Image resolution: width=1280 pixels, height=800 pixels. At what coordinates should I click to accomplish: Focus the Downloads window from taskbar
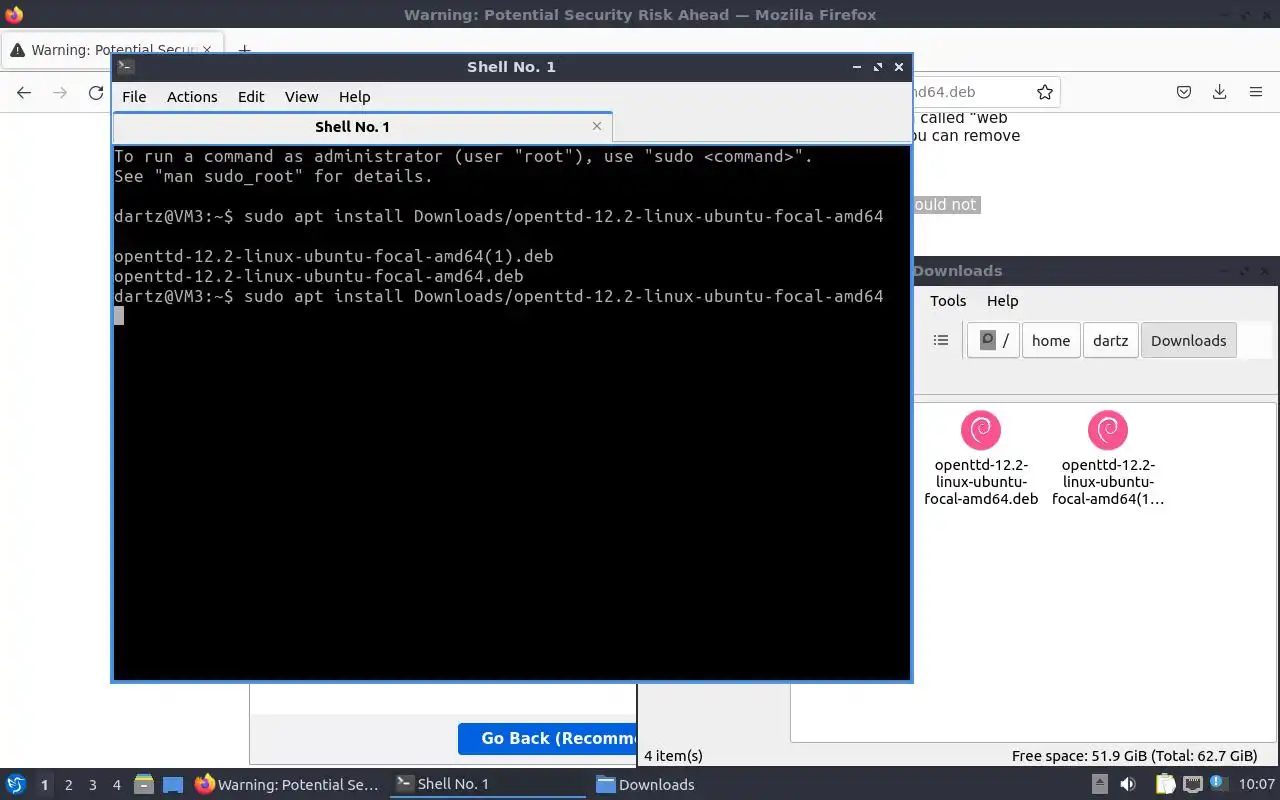[687, 784]
